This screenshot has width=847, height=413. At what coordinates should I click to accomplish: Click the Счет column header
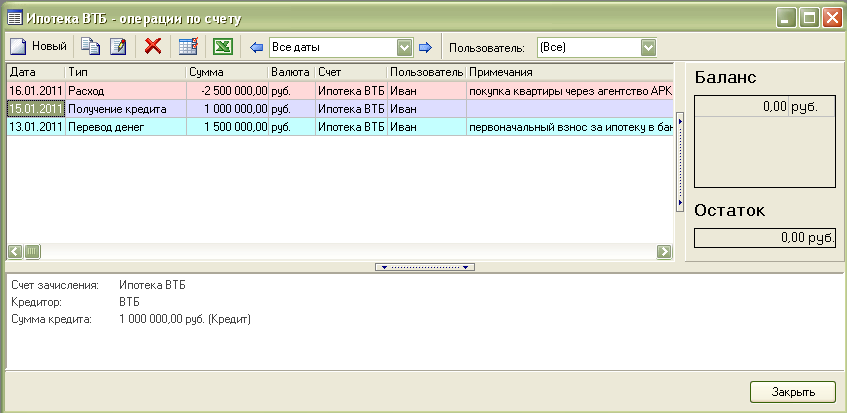pos(351,72)
